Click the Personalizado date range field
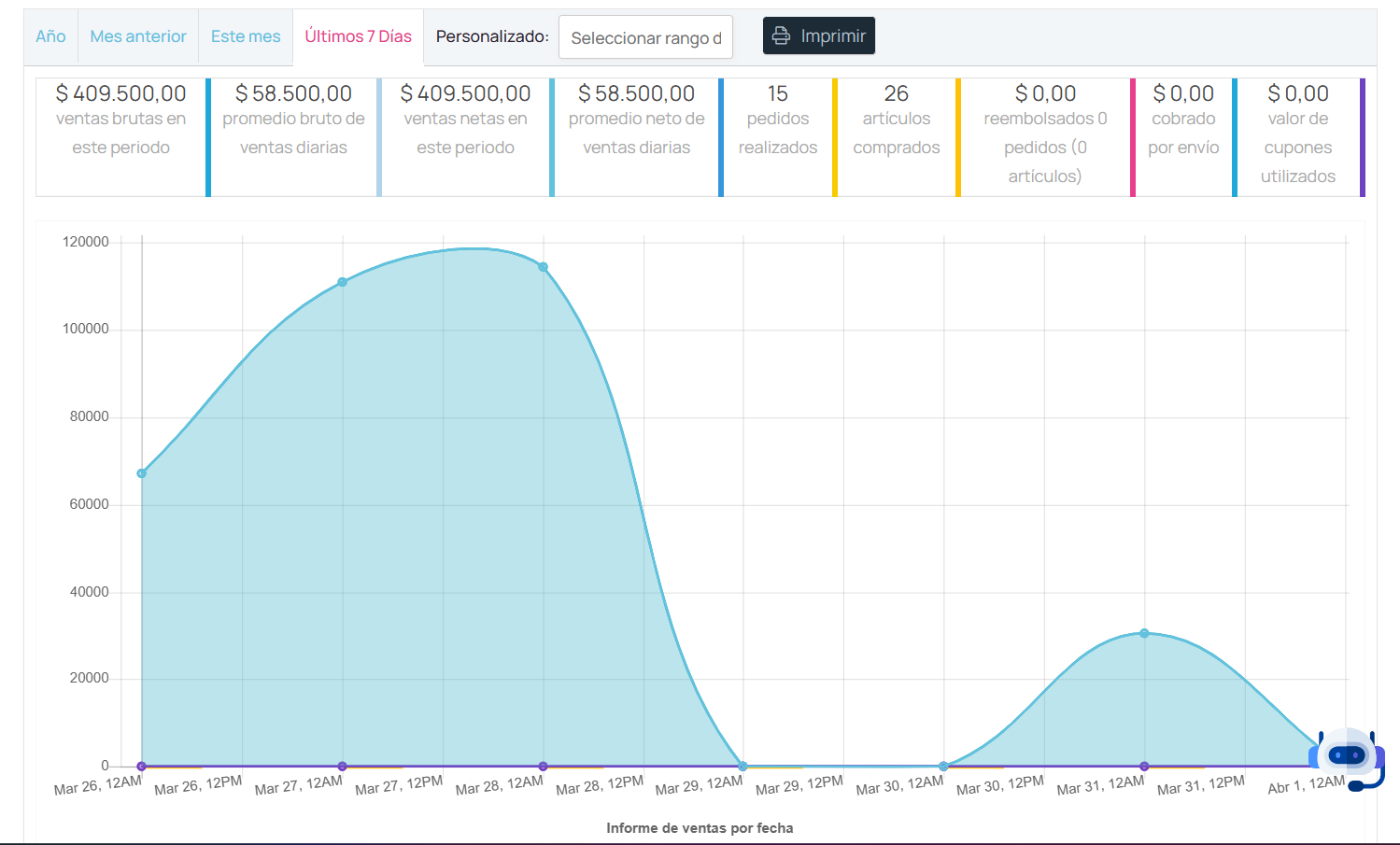This screenshot has height=845, width=1400. (645, 37)
